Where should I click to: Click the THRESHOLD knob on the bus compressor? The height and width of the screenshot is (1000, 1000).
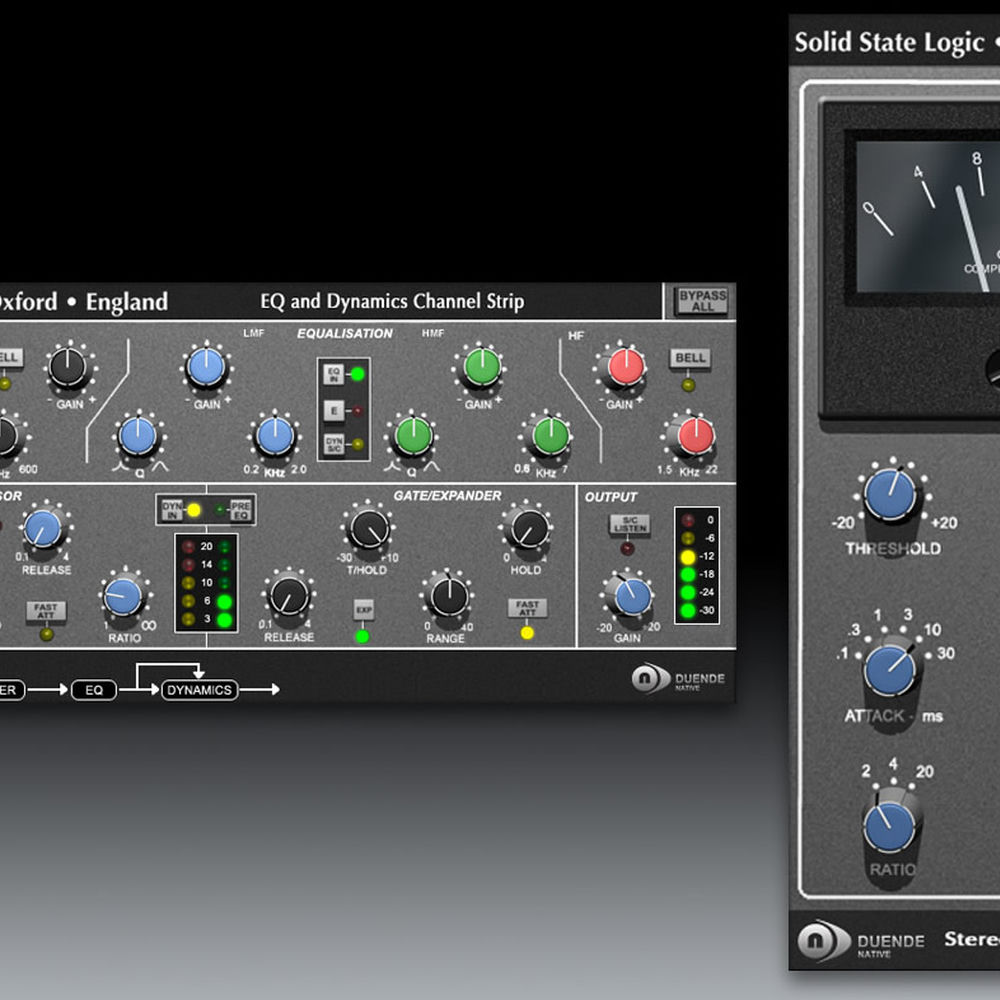coord(891,494)
